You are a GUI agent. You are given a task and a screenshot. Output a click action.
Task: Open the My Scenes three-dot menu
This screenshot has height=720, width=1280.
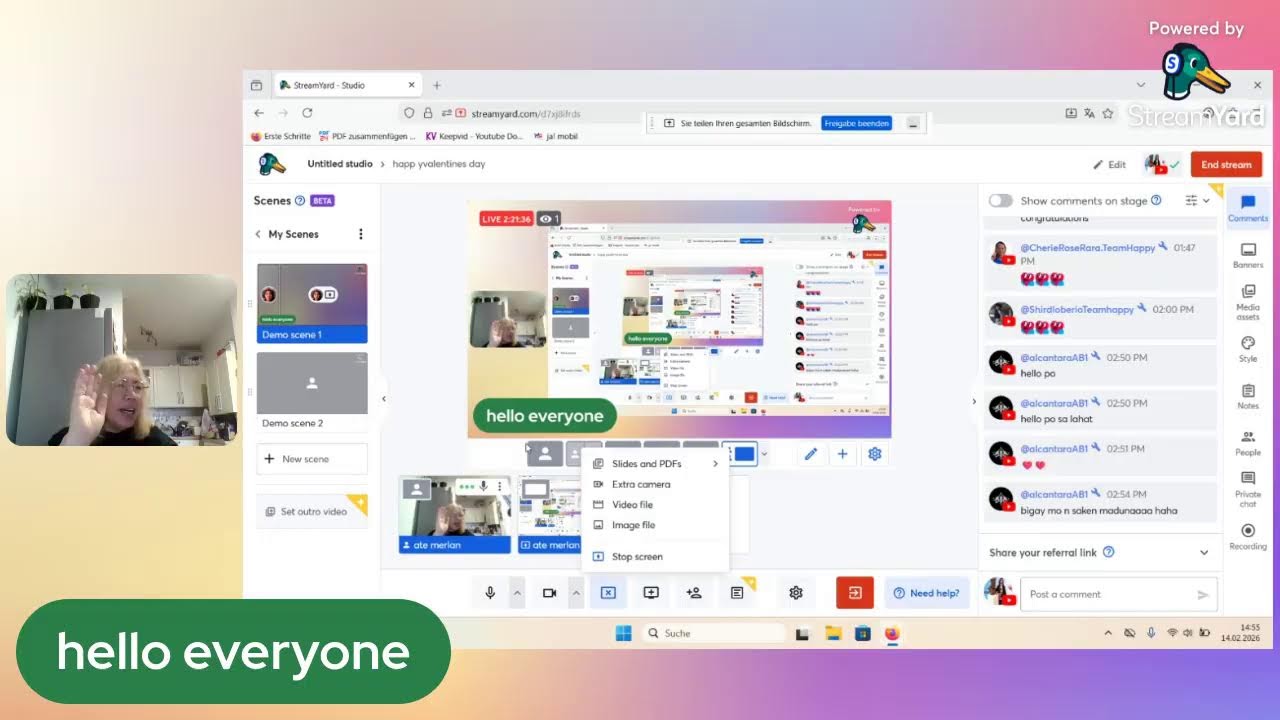coord(361,234)
